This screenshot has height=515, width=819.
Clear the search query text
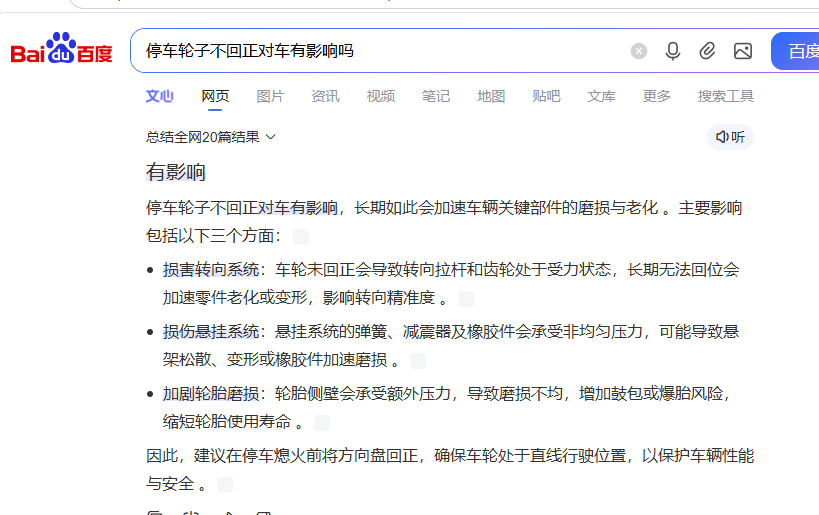pyautogui.click(x=638, y=51)
